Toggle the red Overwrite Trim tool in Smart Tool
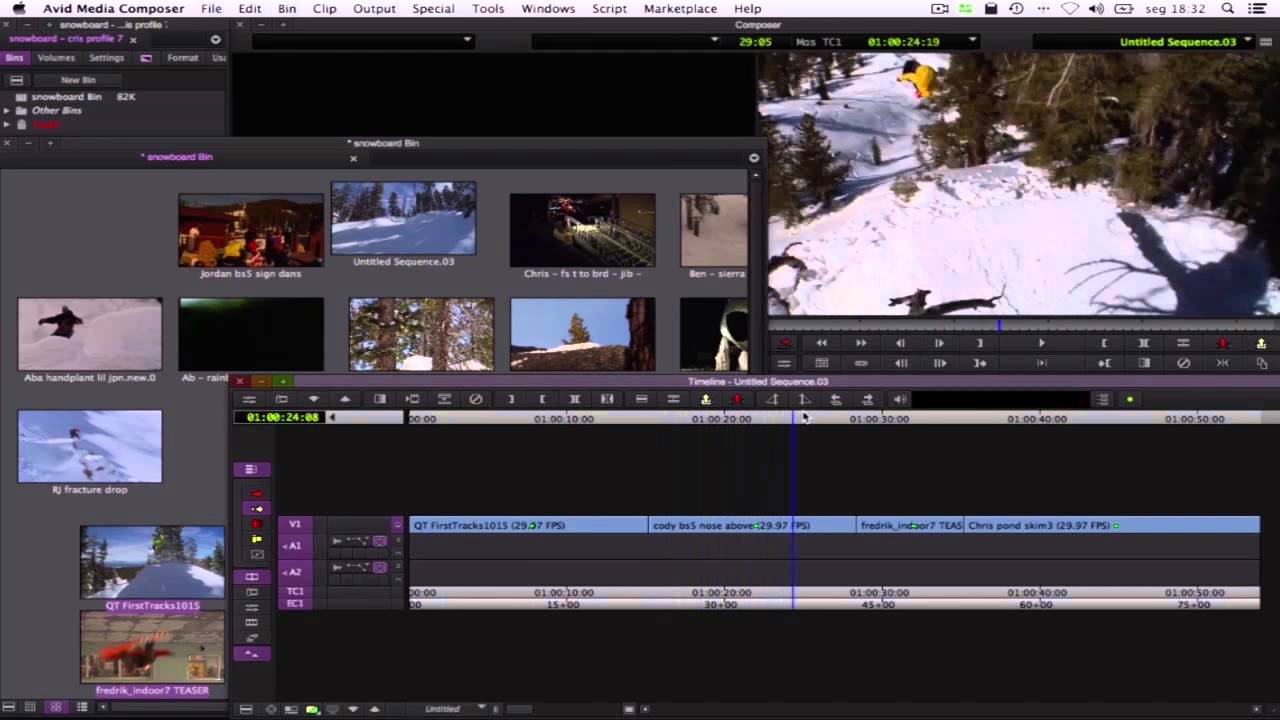 (x=257, y=524)
